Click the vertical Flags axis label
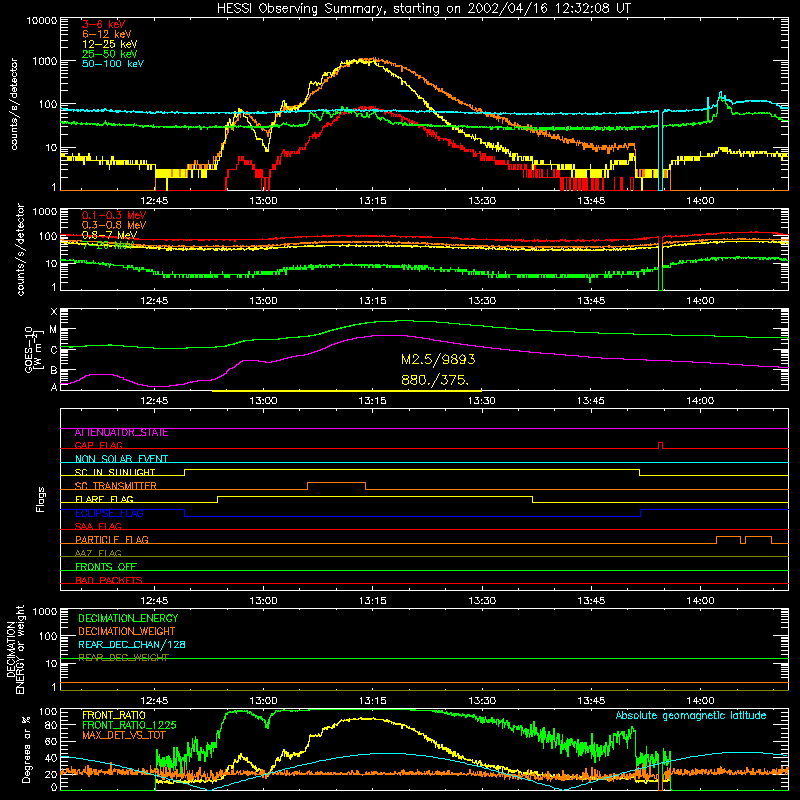This screenshot has height=800, width=800. click(41, 499)
